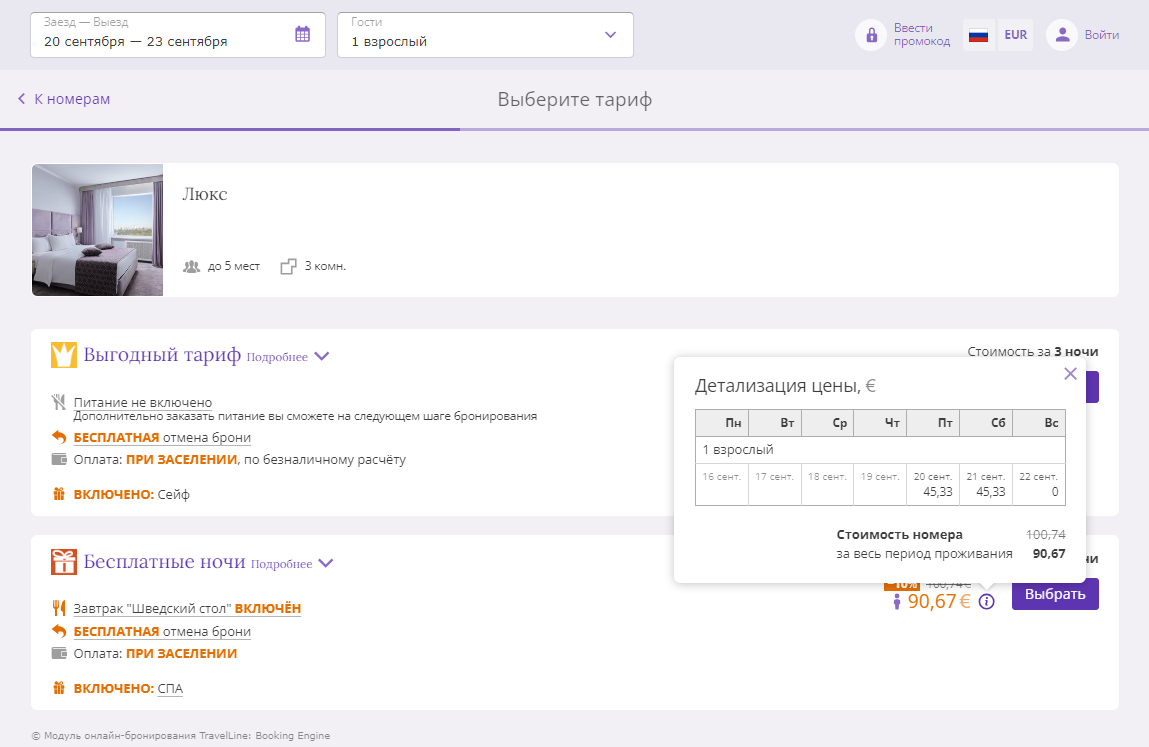
Task: Click the guests people icon near до 5 мест
Action: 191,266
